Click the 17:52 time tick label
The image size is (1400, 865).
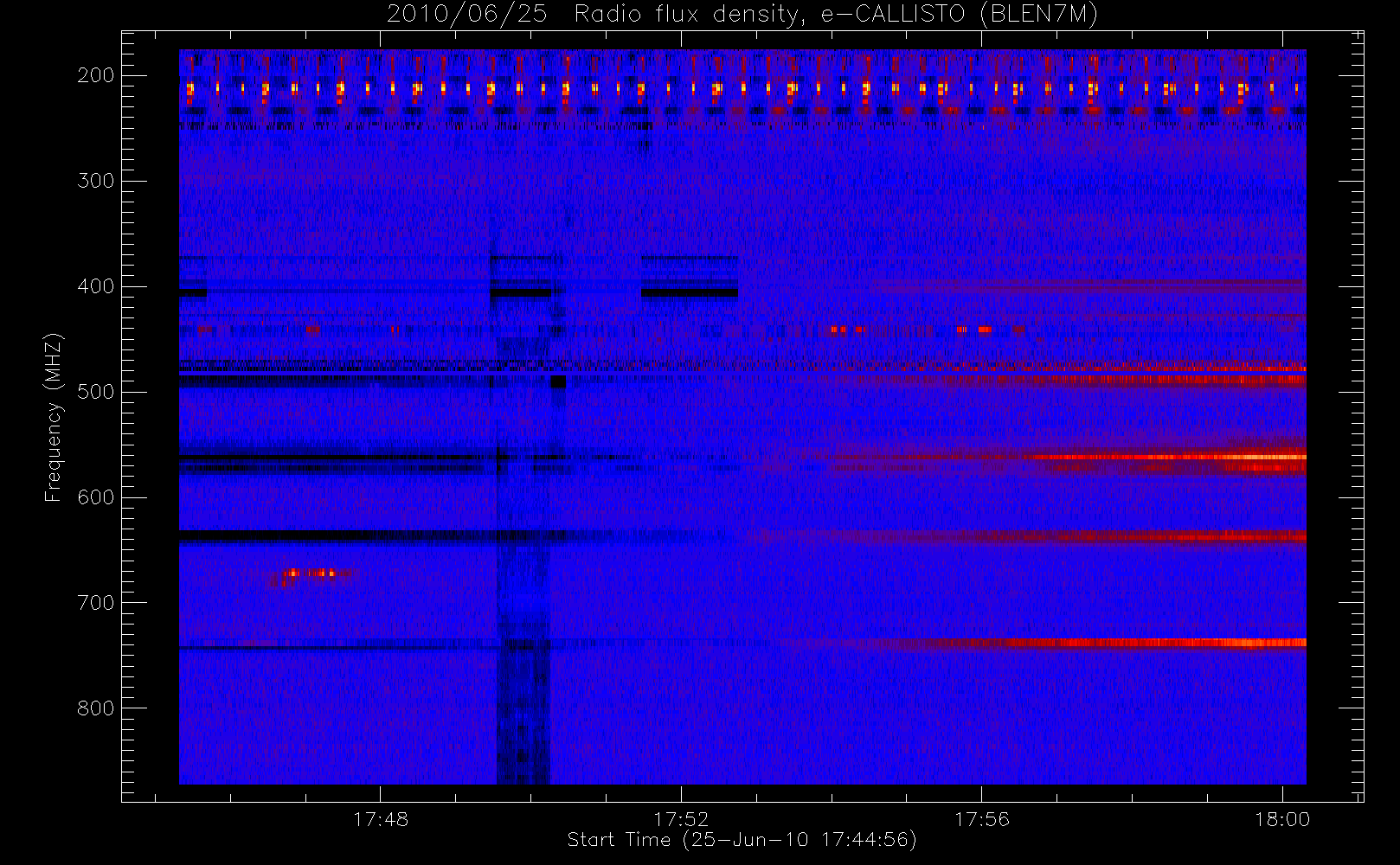coord(681,819)
